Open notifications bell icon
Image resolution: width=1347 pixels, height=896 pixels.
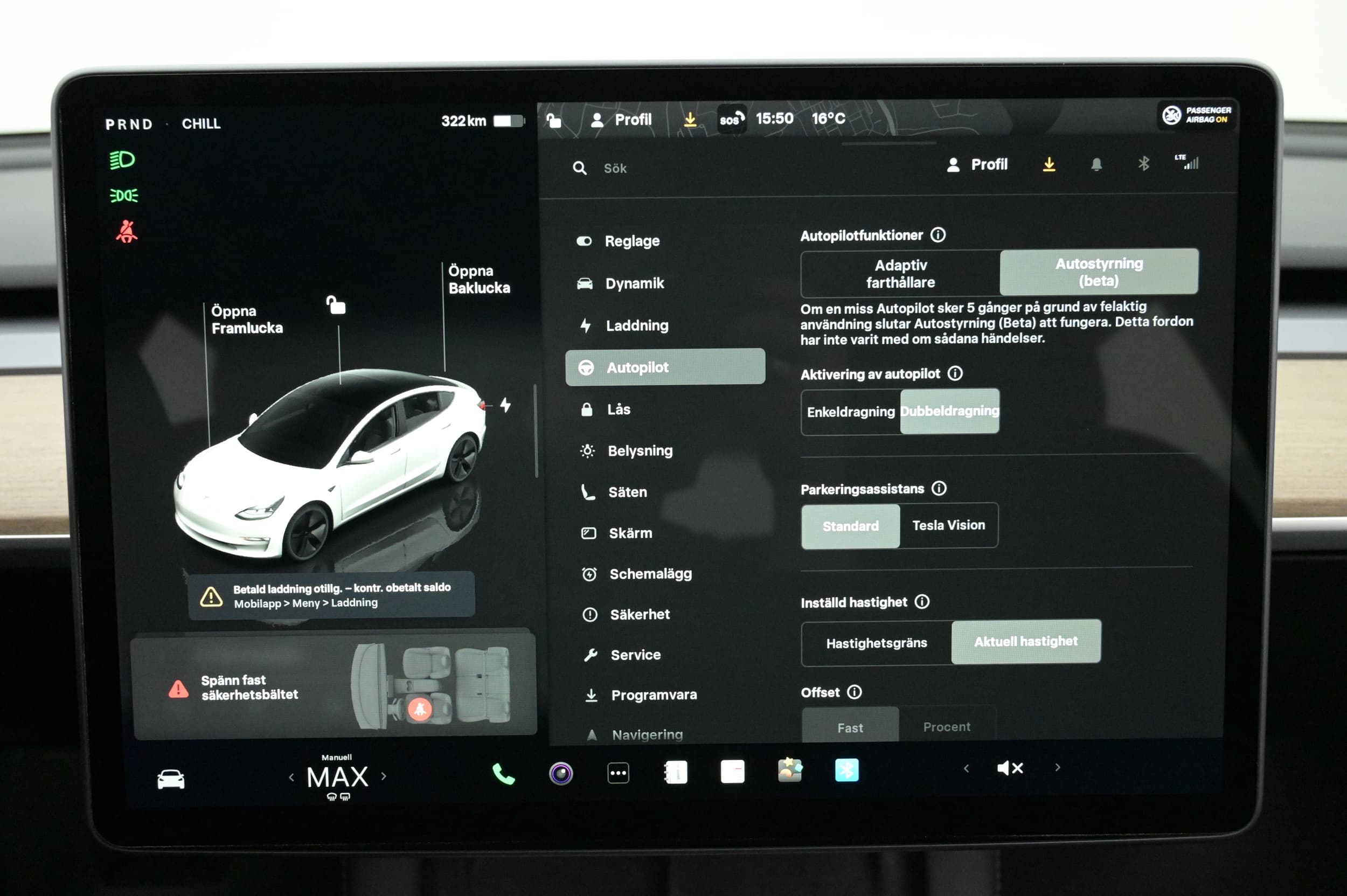pyautogui.click(x=1096, y=164)
